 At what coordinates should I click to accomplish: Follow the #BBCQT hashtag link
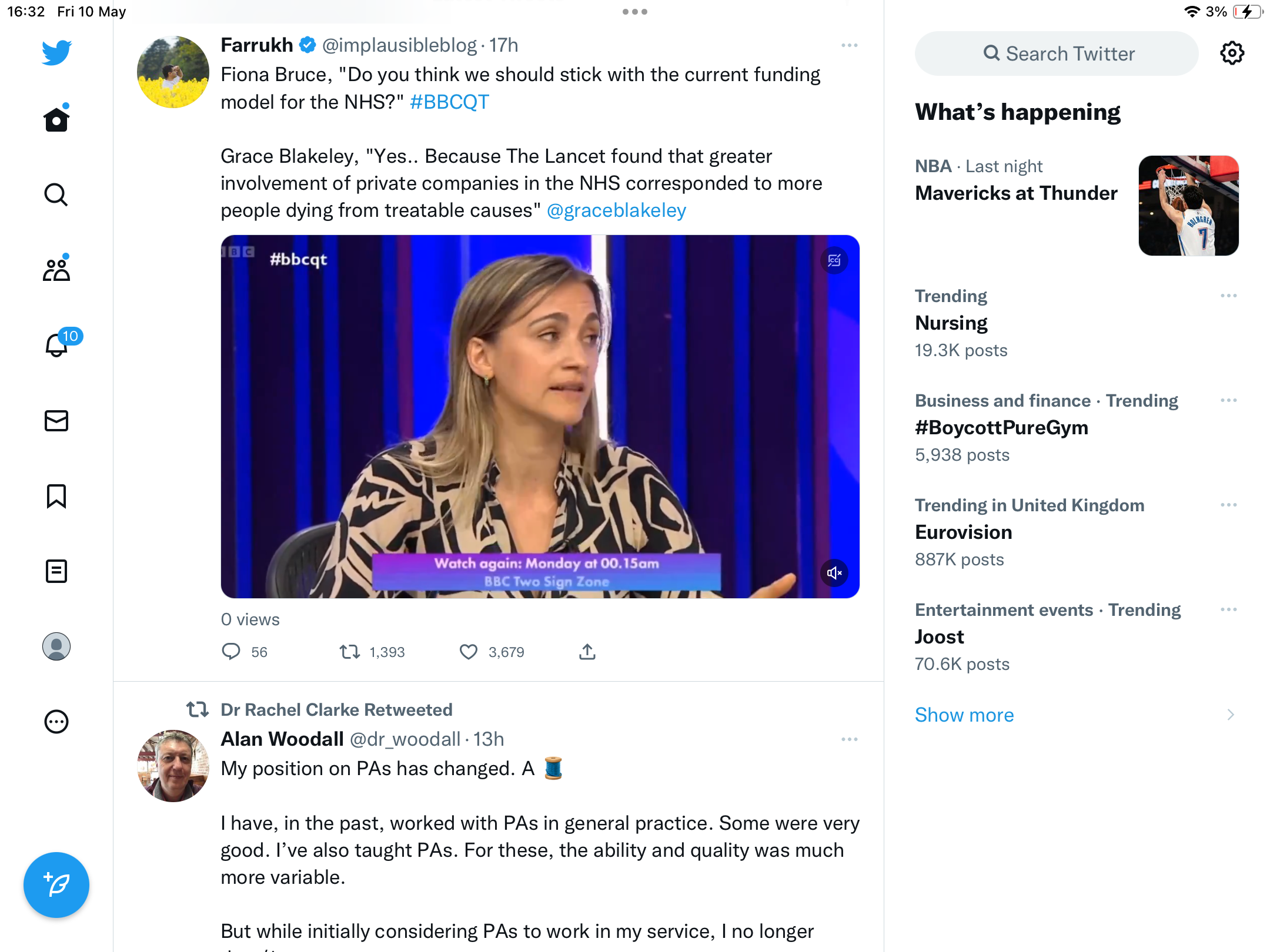point(449,102)
